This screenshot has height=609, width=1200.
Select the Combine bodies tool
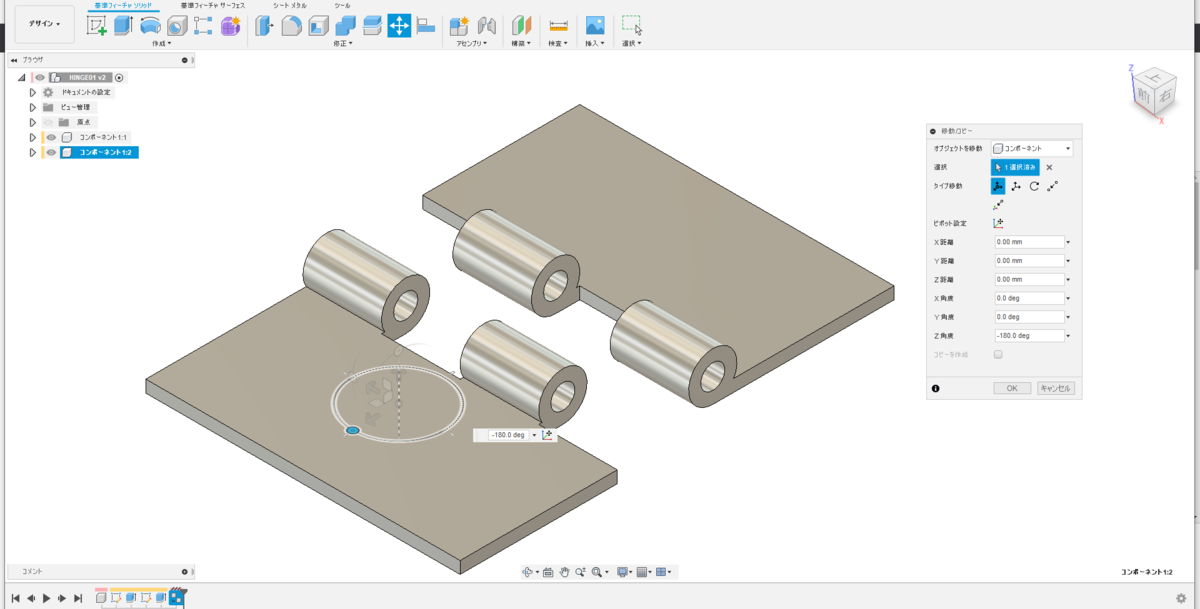(x=346, y=26)
